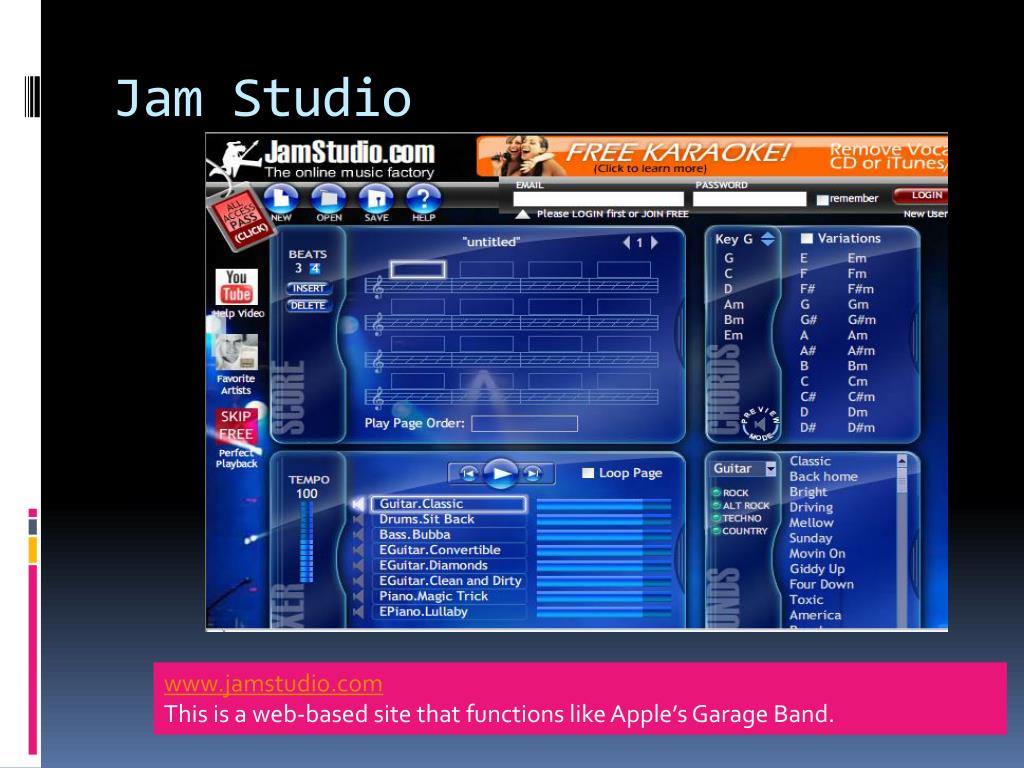Click the Play button in the mixer

pyautogui.click(x=501, y=473)
